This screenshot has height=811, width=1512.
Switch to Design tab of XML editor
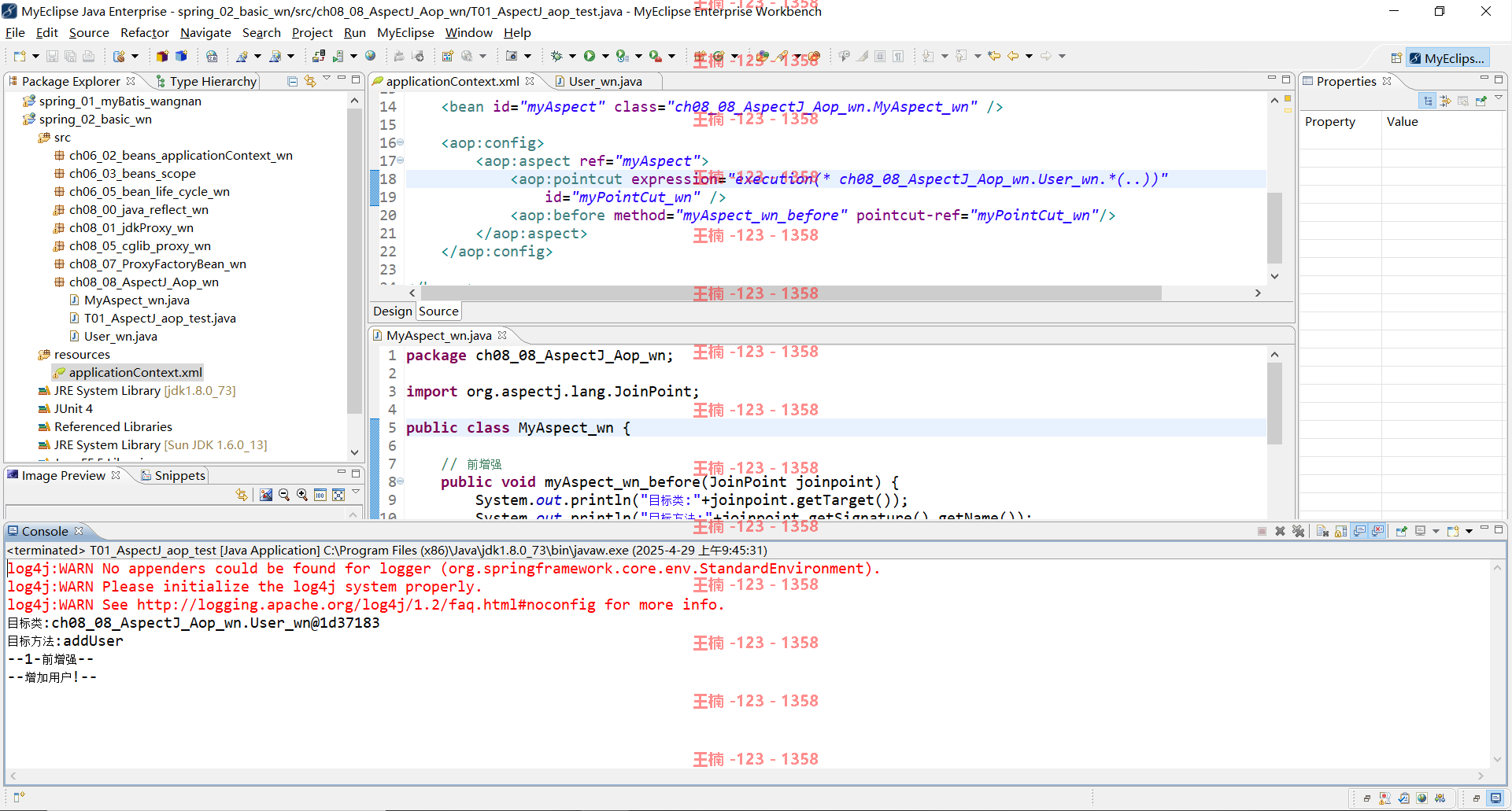[392, 311]
